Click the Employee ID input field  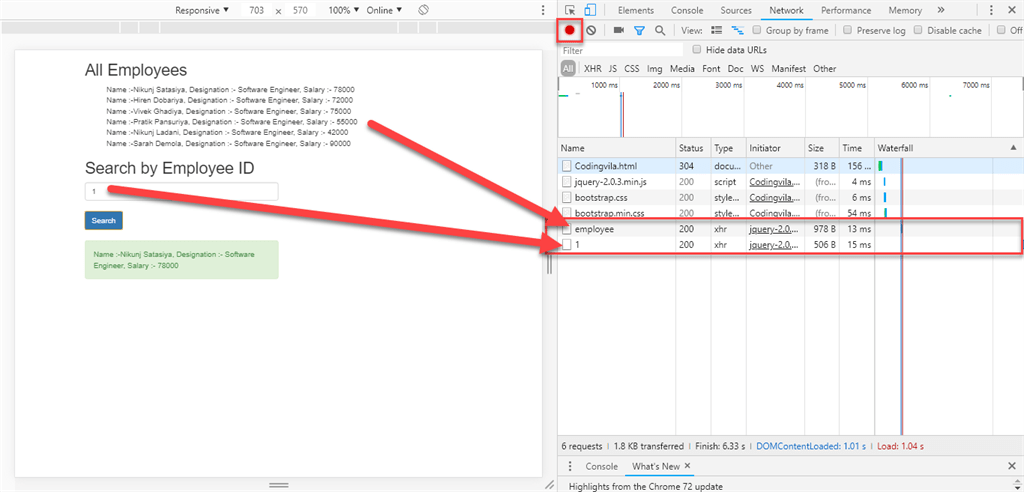[182, 191]
